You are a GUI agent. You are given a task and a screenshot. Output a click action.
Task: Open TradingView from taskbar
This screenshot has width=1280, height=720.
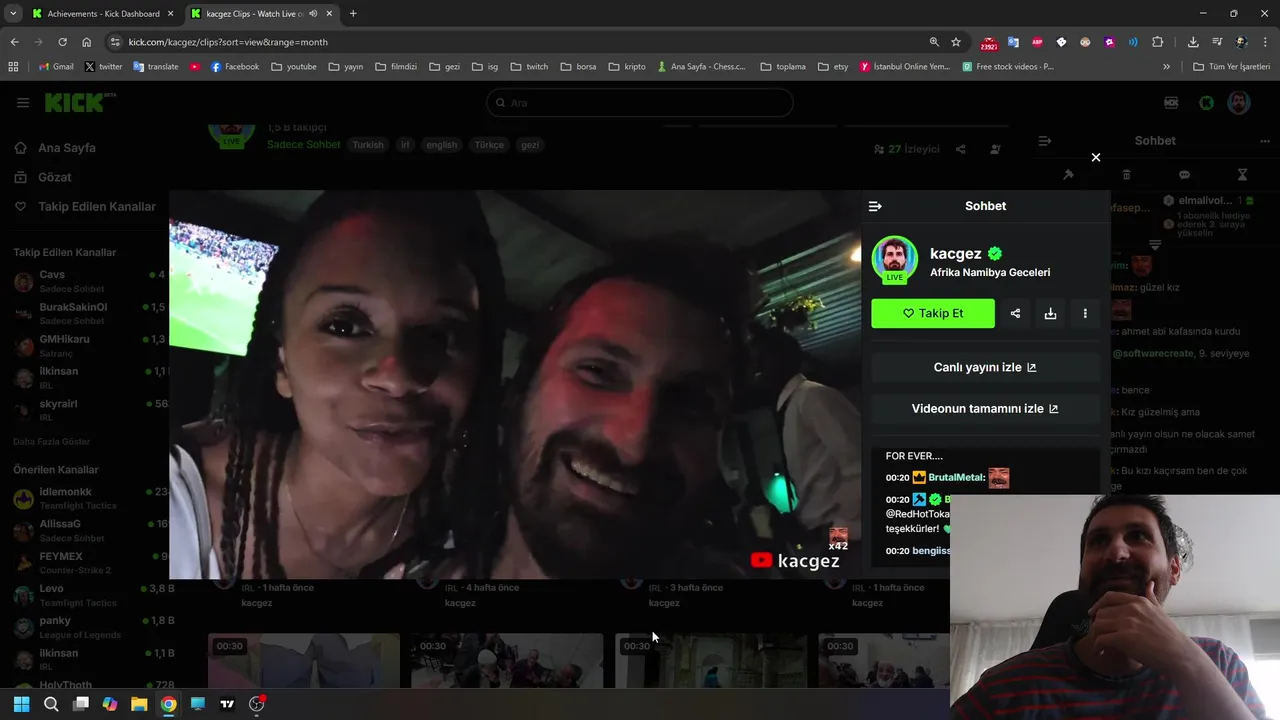[x=227, y=704]
